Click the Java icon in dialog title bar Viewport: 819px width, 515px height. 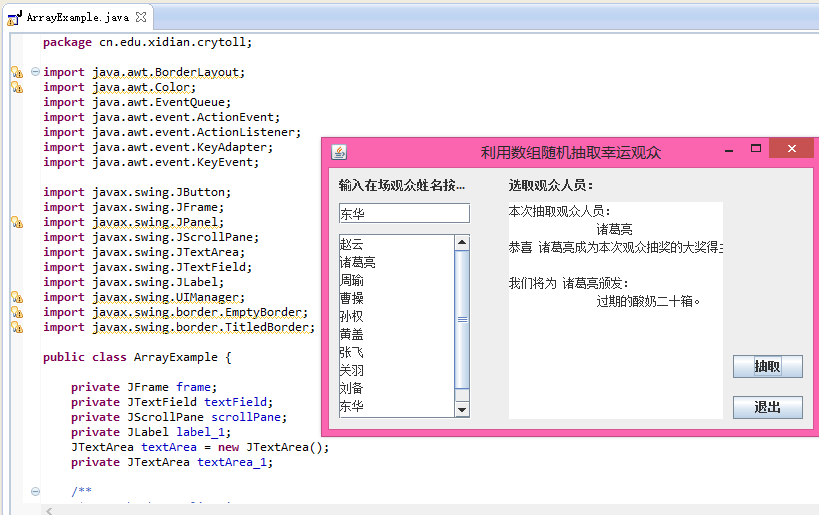(x=339, y=152)
